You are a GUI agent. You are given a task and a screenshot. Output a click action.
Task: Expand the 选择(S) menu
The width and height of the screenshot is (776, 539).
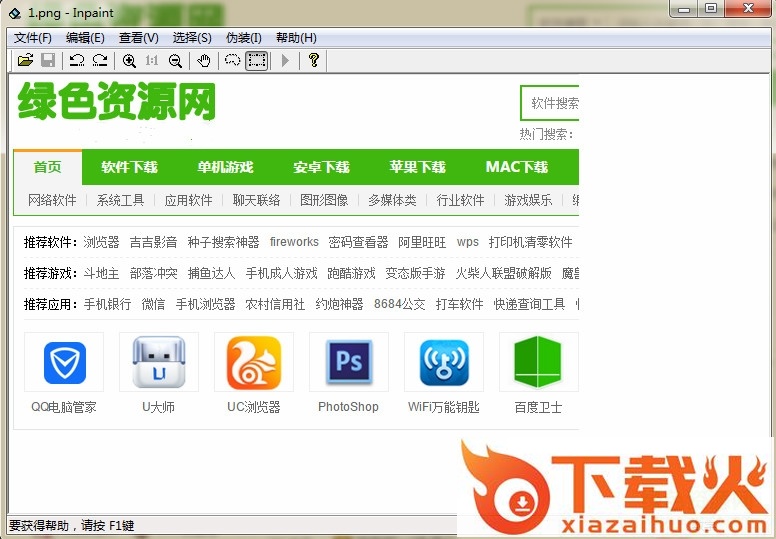pos(192,38)
